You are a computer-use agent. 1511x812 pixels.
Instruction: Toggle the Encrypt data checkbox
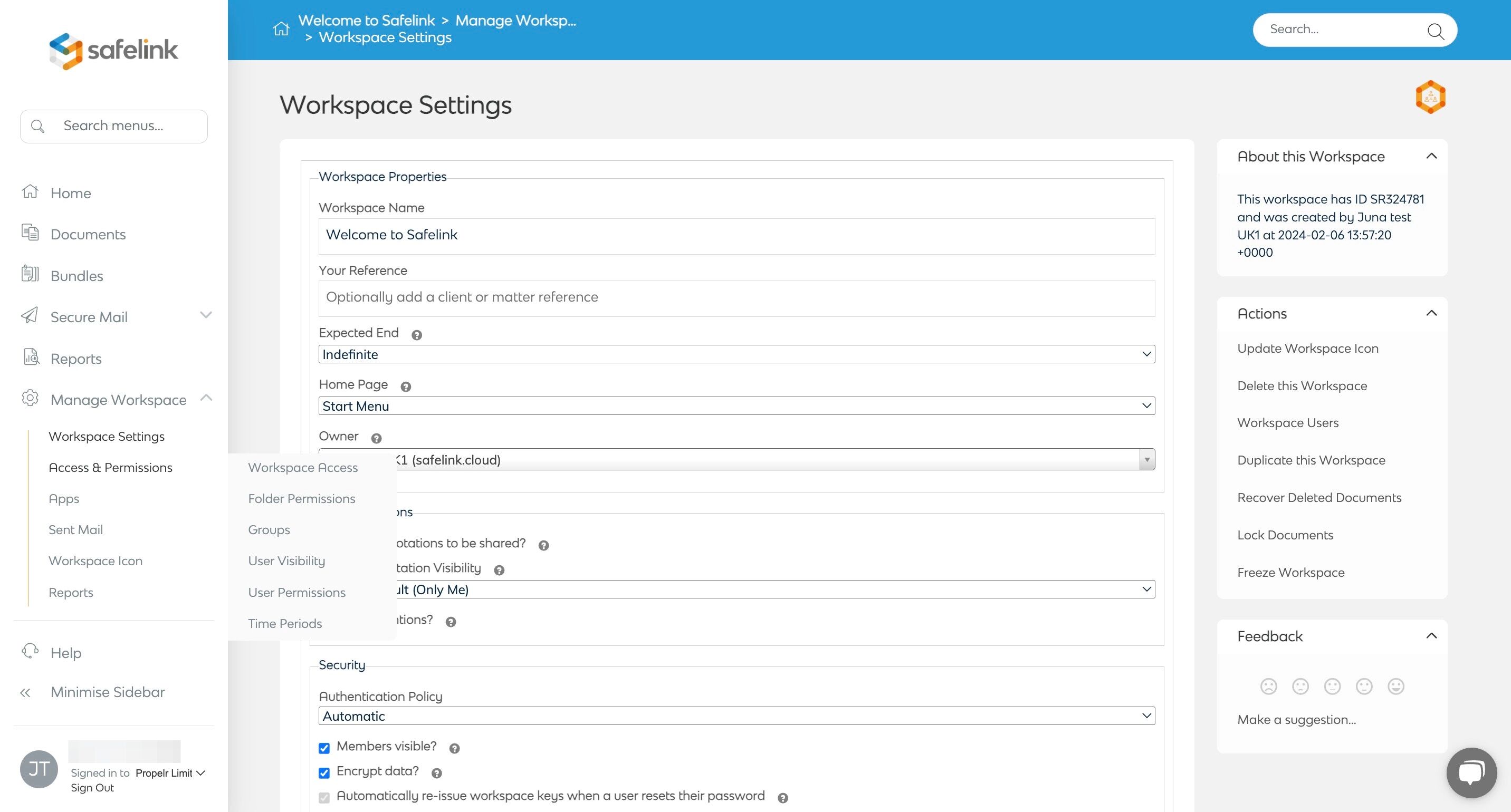[324, 773]
